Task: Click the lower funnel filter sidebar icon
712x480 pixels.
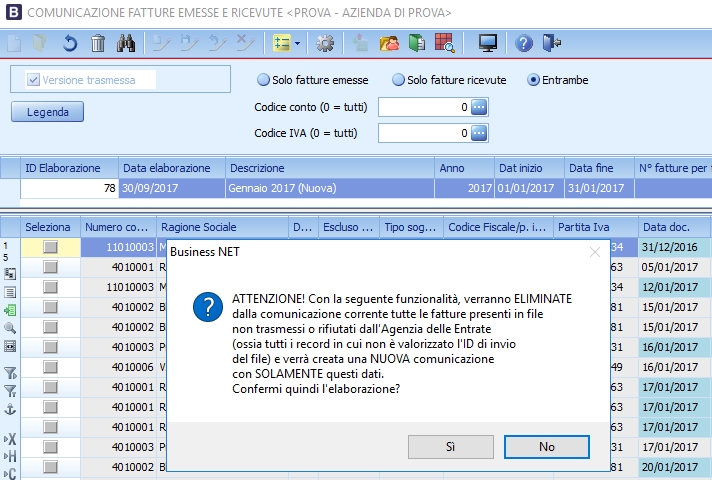Action: pyautogui.click(x=10, y=391)
